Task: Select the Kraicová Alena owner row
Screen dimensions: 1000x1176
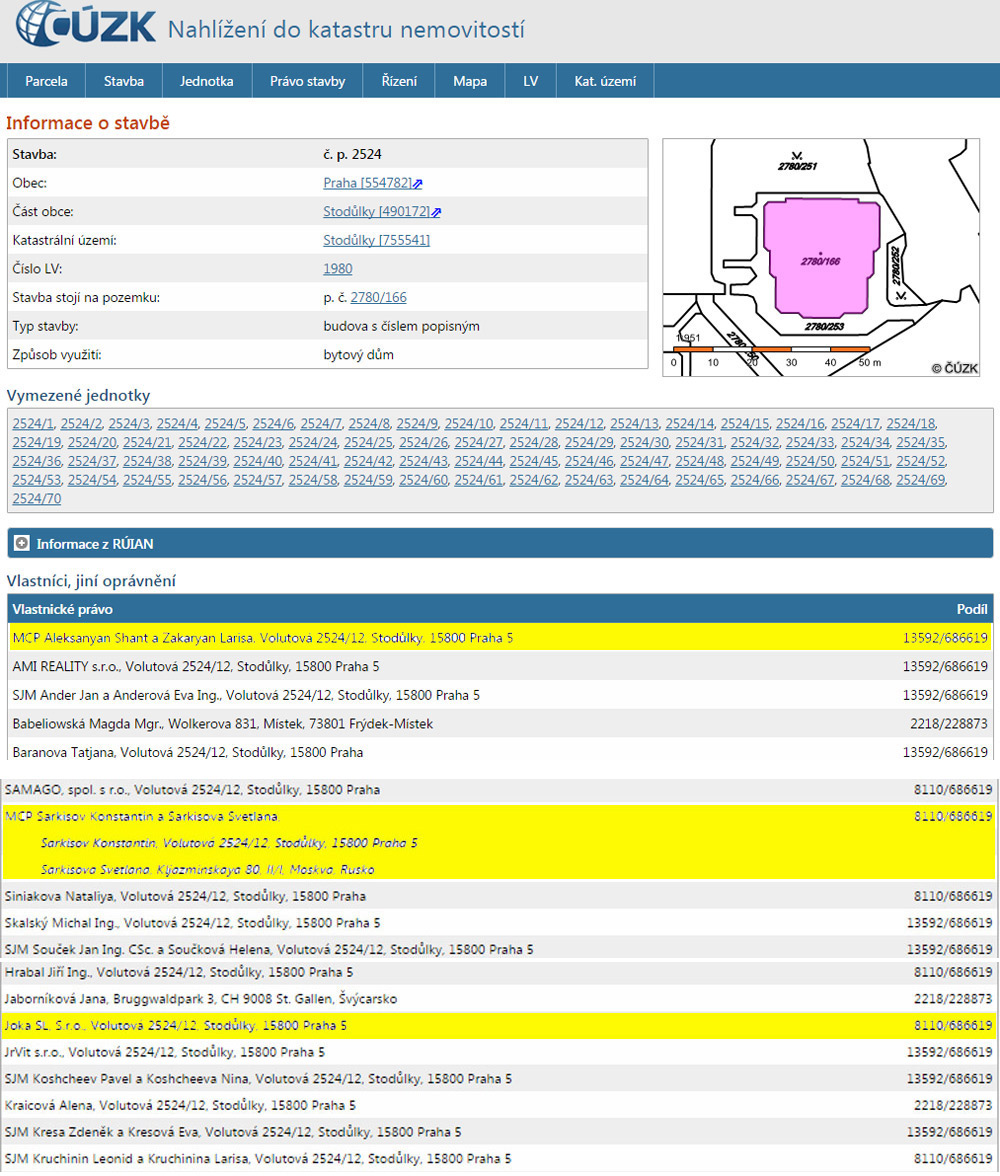Action: point(499,1106)
